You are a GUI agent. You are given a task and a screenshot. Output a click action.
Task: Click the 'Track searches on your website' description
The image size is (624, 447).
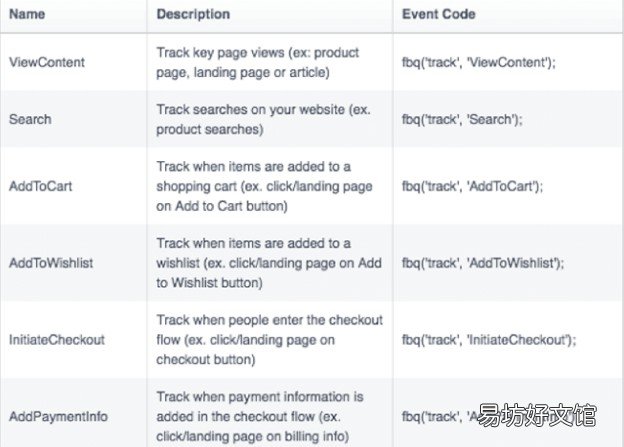pos(263,119)
